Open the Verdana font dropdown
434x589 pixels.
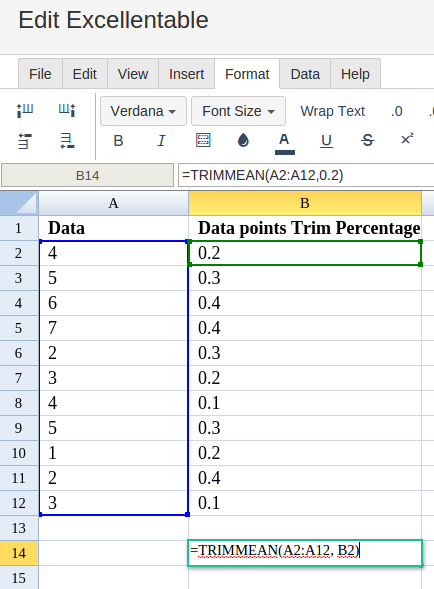143,111
